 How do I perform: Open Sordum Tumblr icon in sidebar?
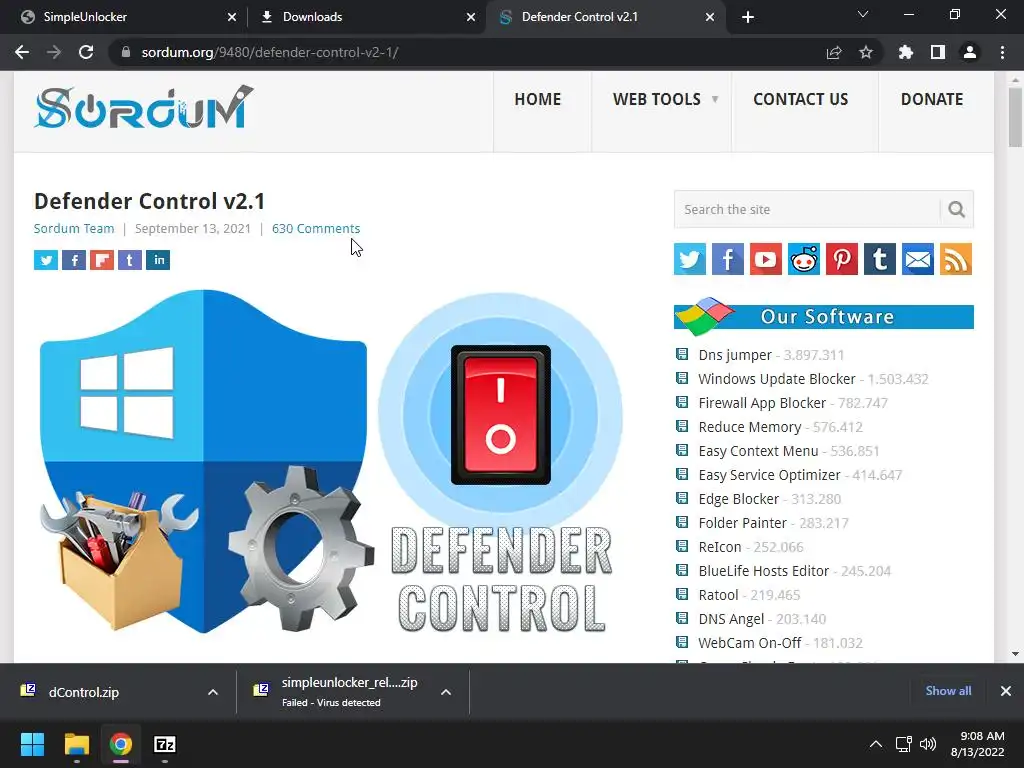[x=880, y=259]
